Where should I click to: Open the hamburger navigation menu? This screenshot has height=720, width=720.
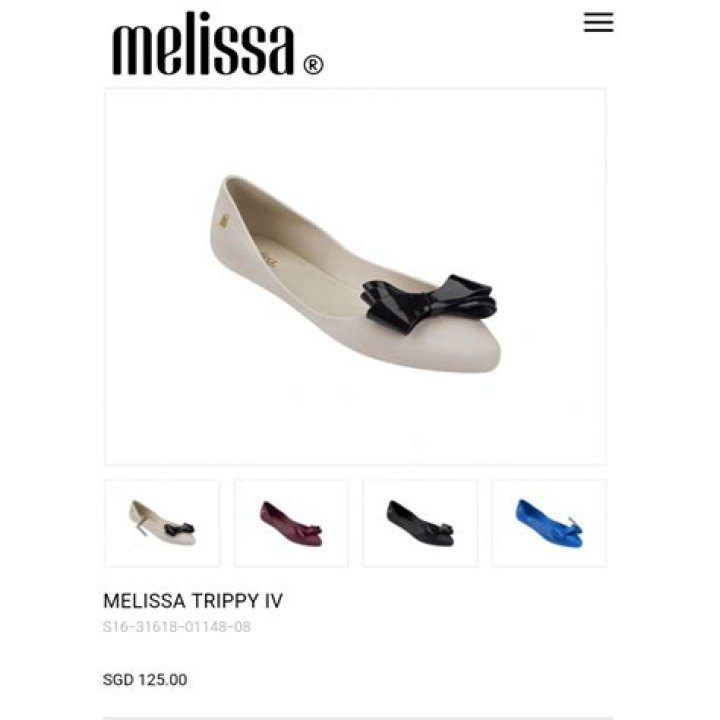pos(598,22)
